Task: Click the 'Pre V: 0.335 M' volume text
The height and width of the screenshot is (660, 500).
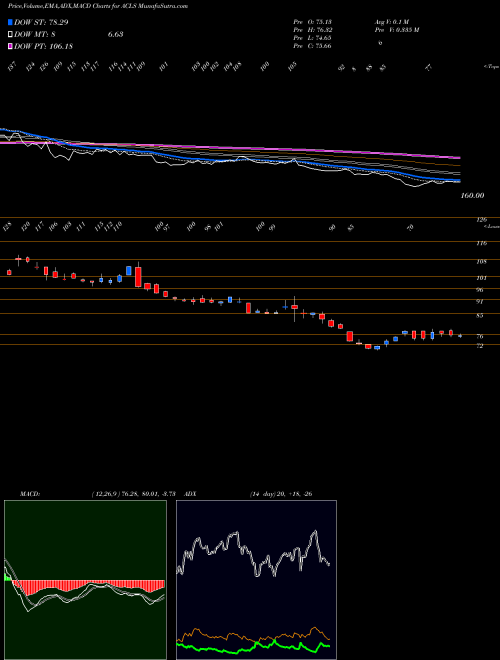Action: click(x=397, y=29)
